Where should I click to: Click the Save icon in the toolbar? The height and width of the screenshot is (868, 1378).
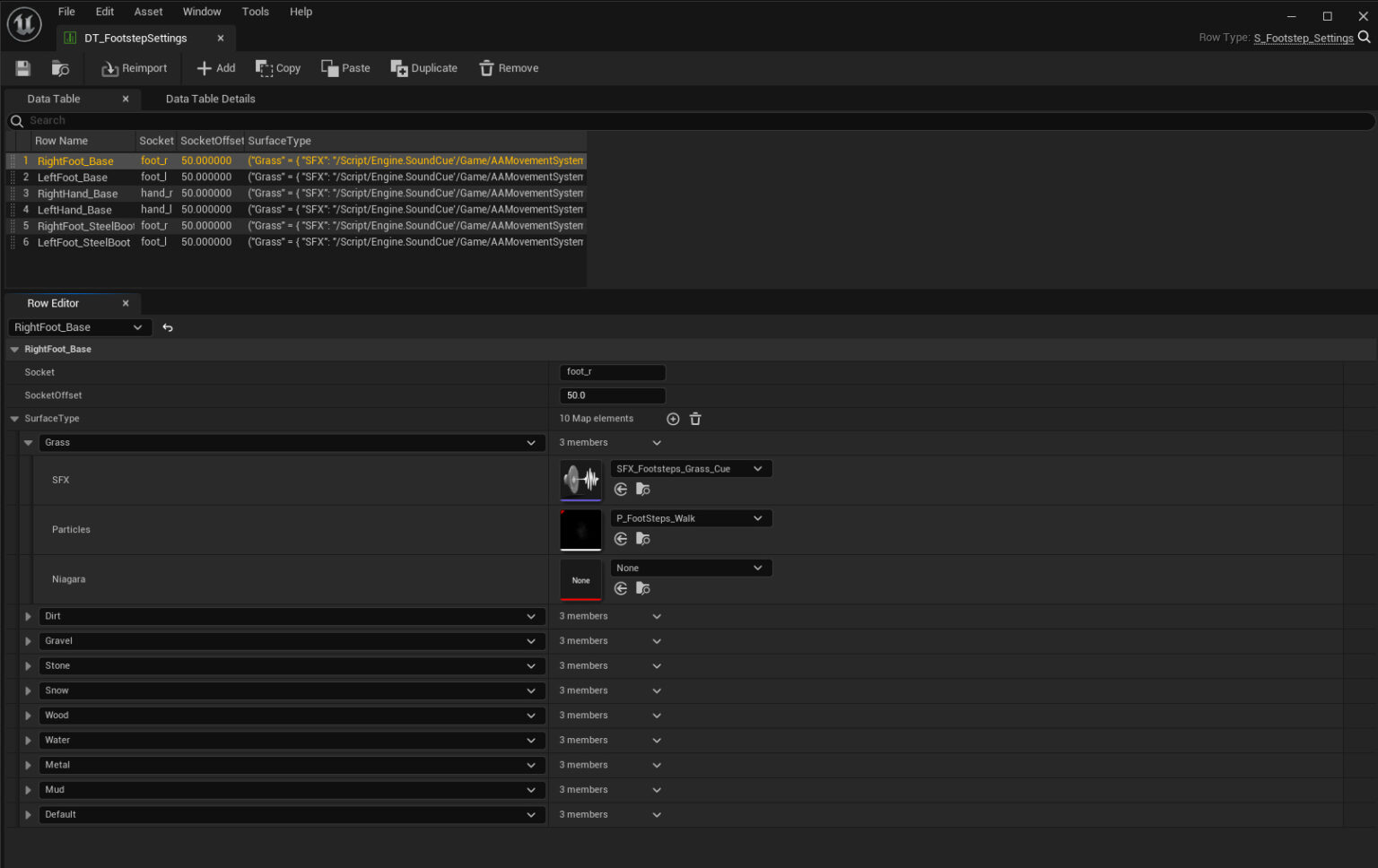[x=23, y=68]
